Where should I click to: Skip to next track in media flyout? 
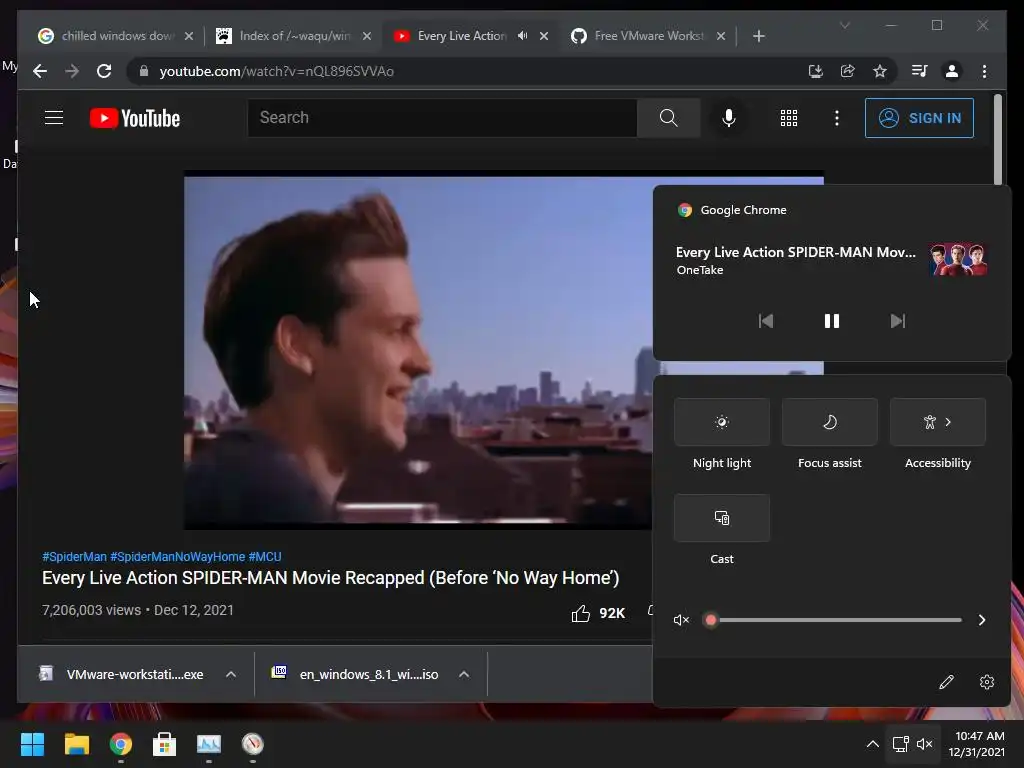point(898,321)
